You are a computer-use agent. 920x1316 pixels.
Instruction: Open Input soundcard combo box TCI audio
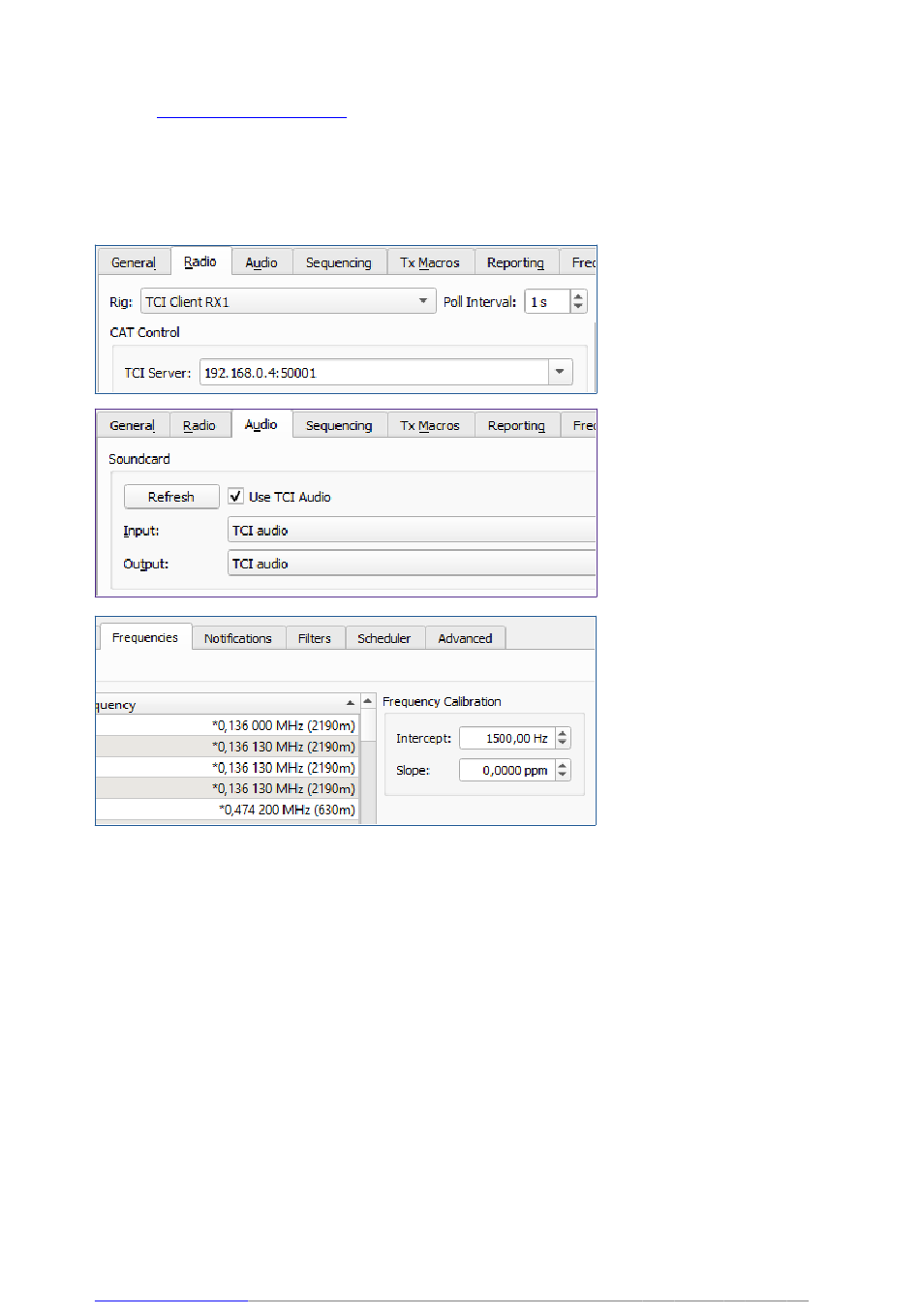click(x=412, y=530)
